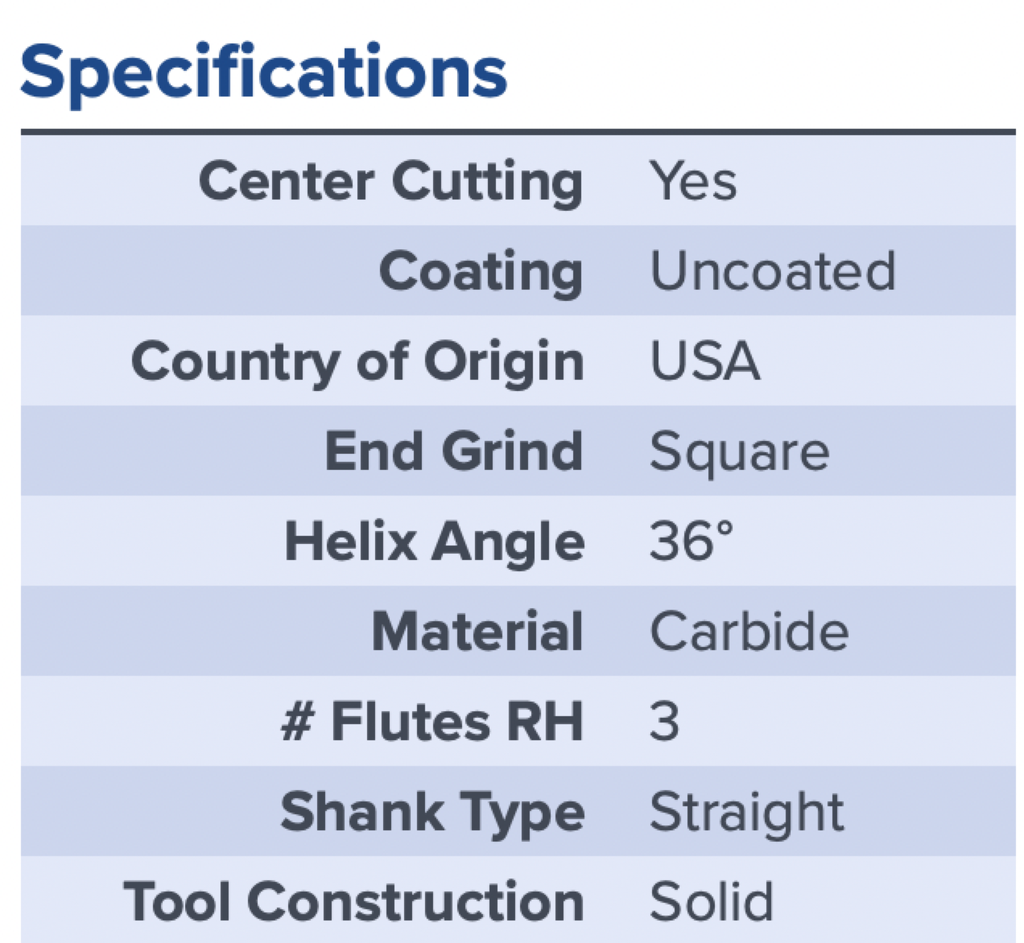This screenshot has width=1024, height=943.
Task: Click the Carbide value
Action: (x=750, y=631)
